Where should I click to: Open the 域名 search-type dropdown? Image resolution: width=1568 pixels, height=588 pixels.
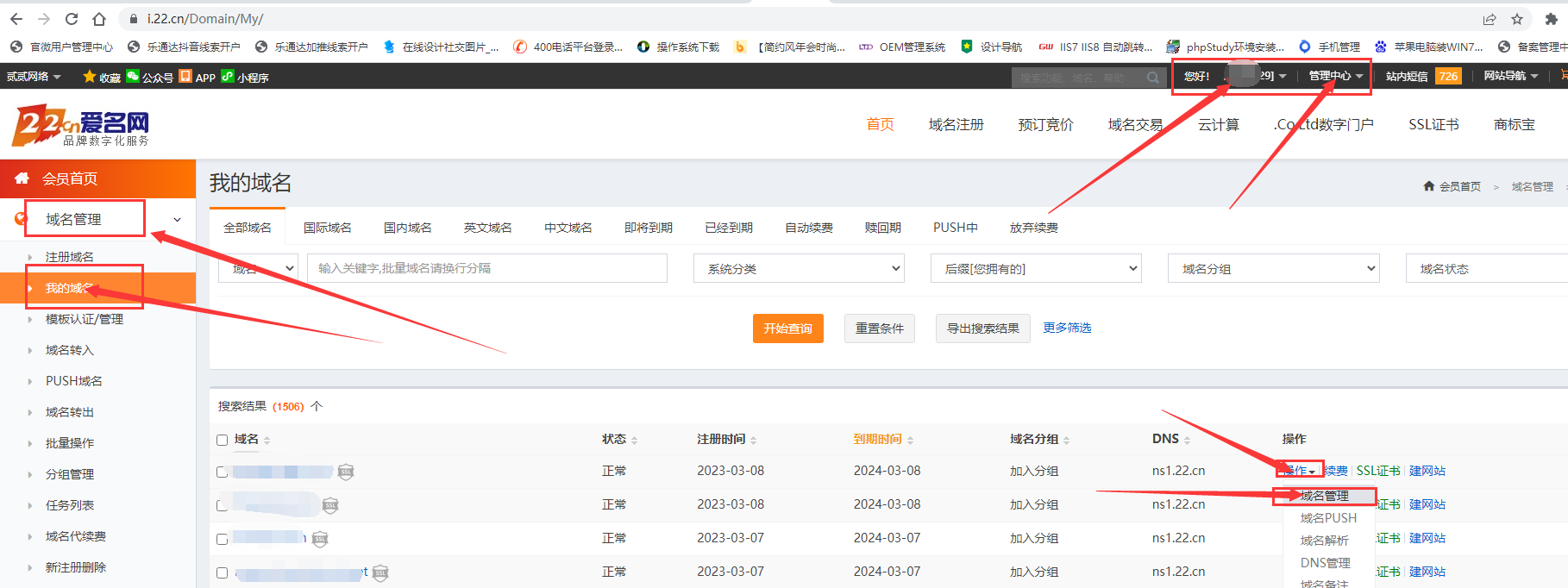click(x=259, y=268)
